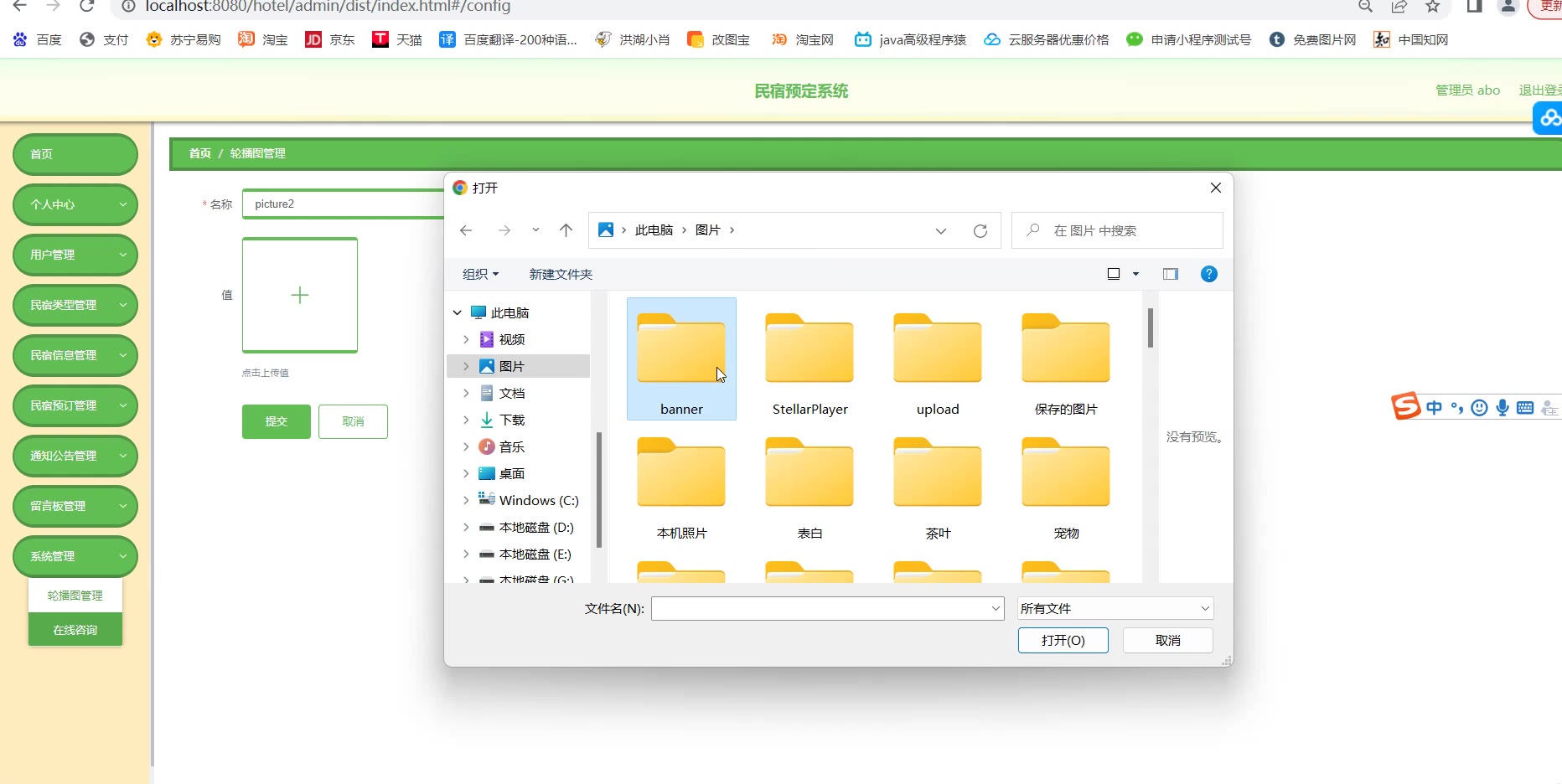The image size is (1562, 784).
Task: Click the 打开(O) button
Action: pos(1063,640)
